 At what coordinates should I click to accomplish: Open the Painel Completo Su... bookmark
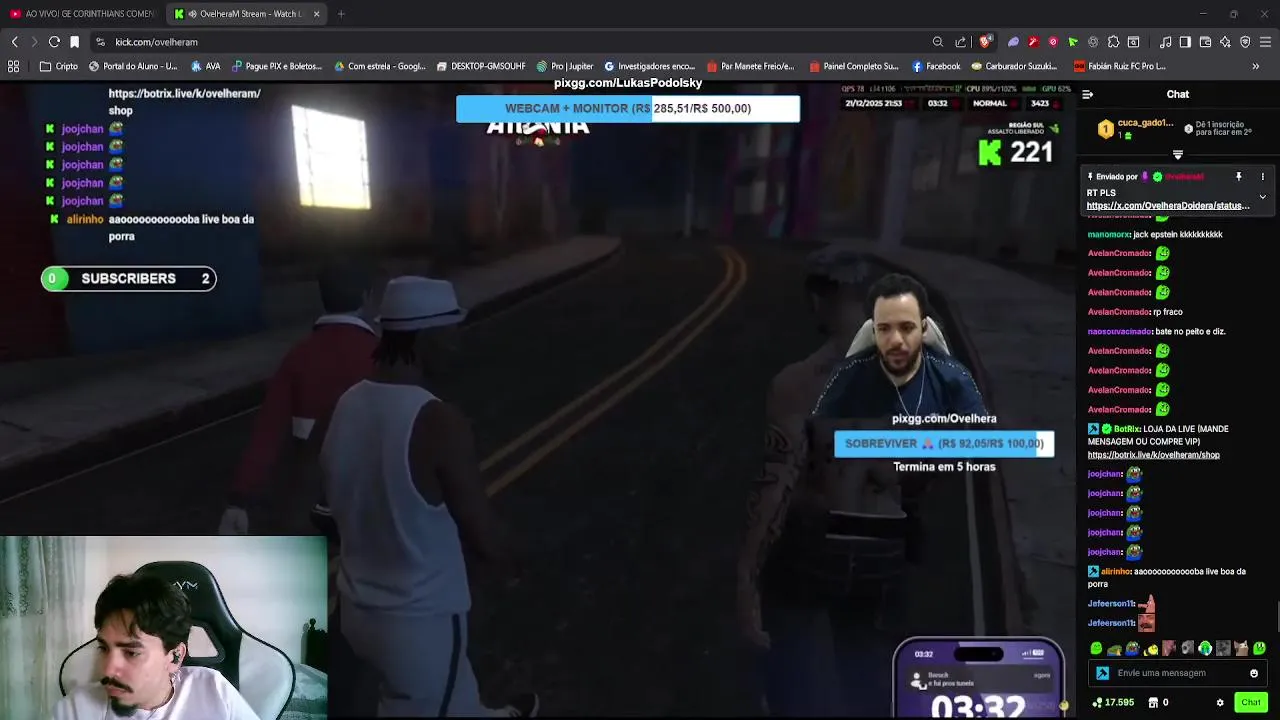853,66
